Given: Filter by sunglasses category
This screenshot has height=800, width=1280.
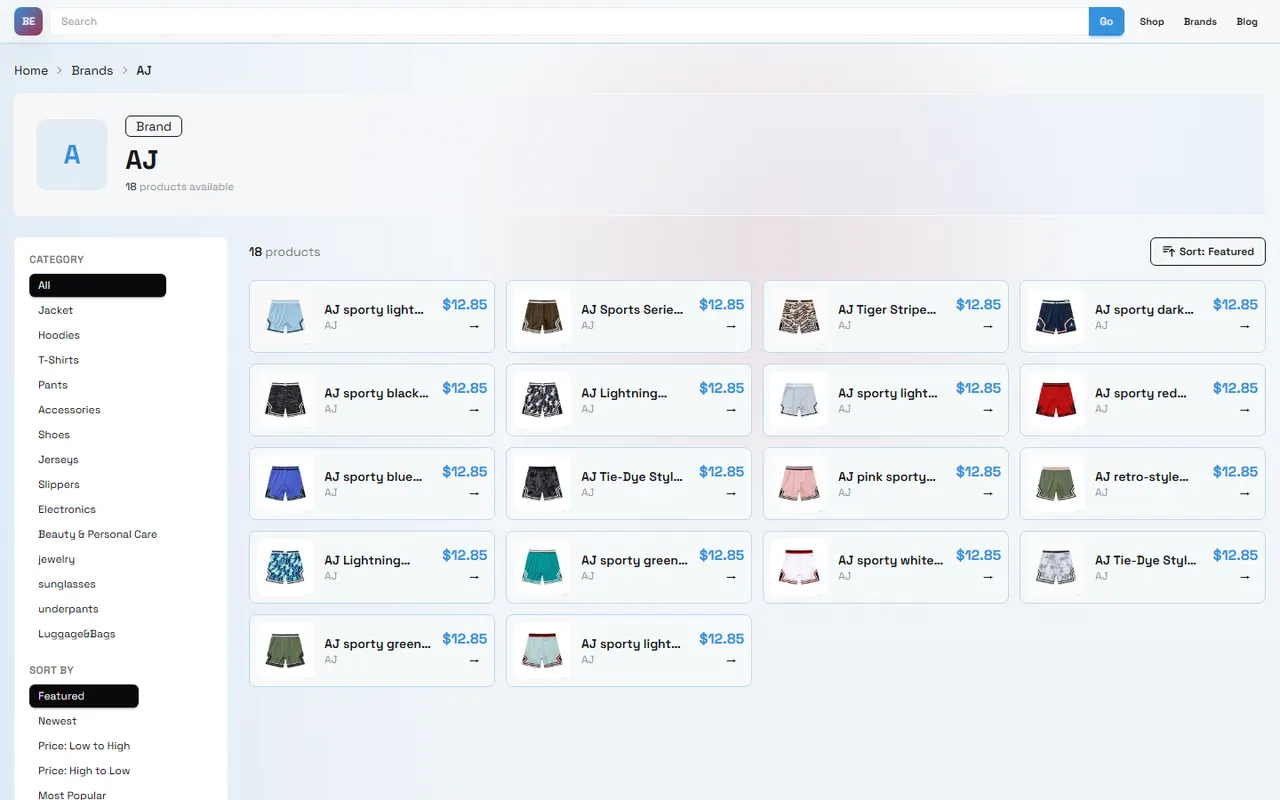Looking at the screenshot, I should 67,584.
